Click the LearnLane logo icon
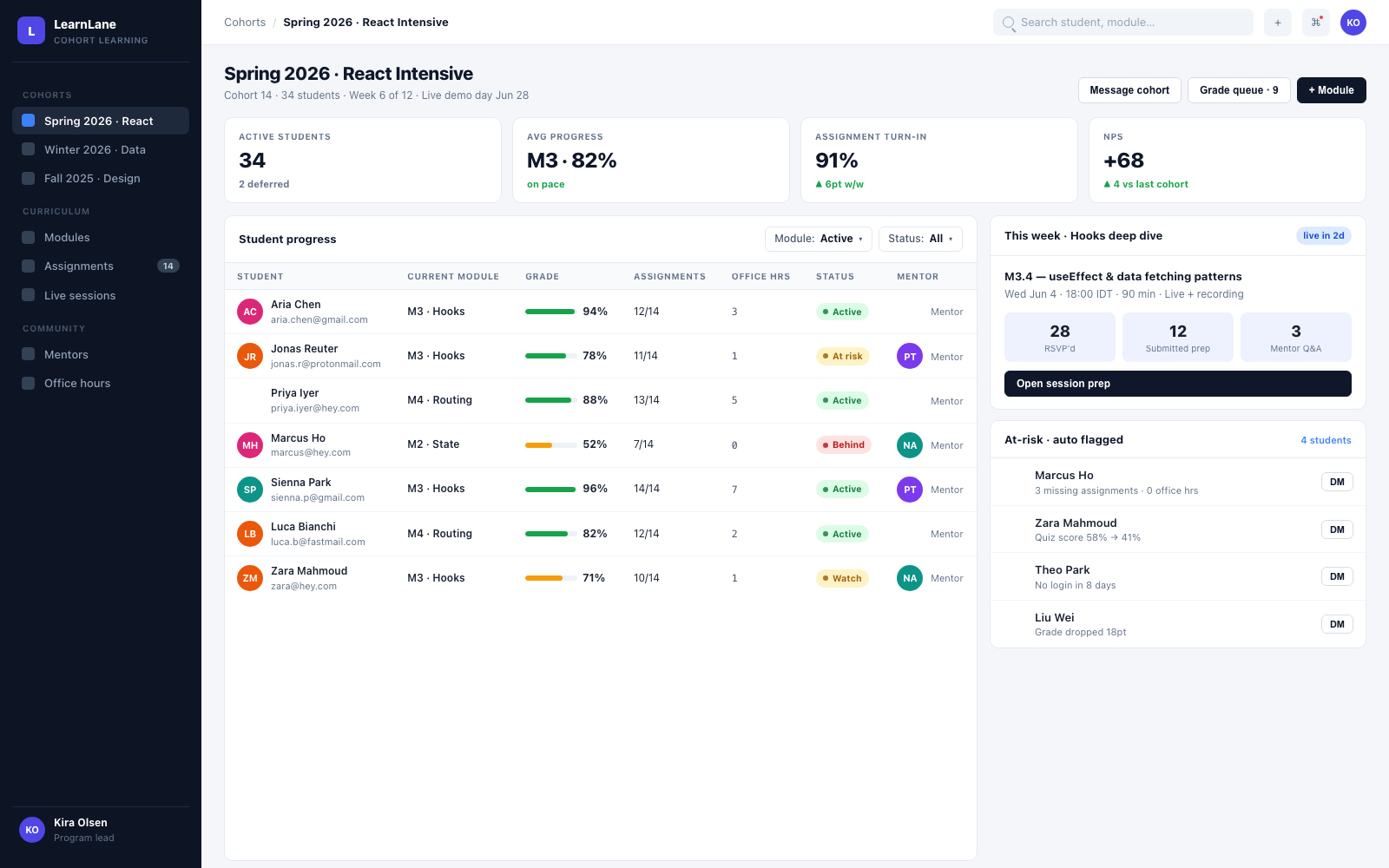The height and width of the screenshot is (868, 1389). click(x=31, y=30)
